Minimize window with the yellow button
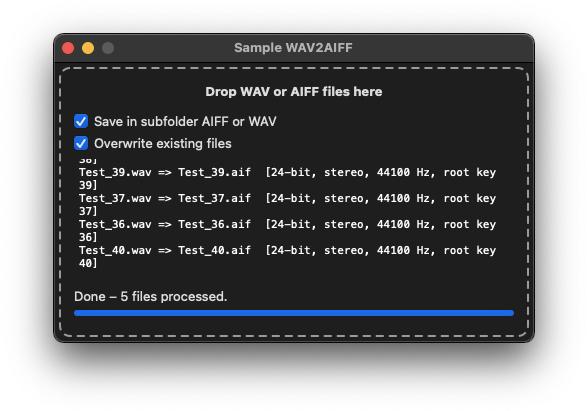The image size is (588, 411). (88, 48)
